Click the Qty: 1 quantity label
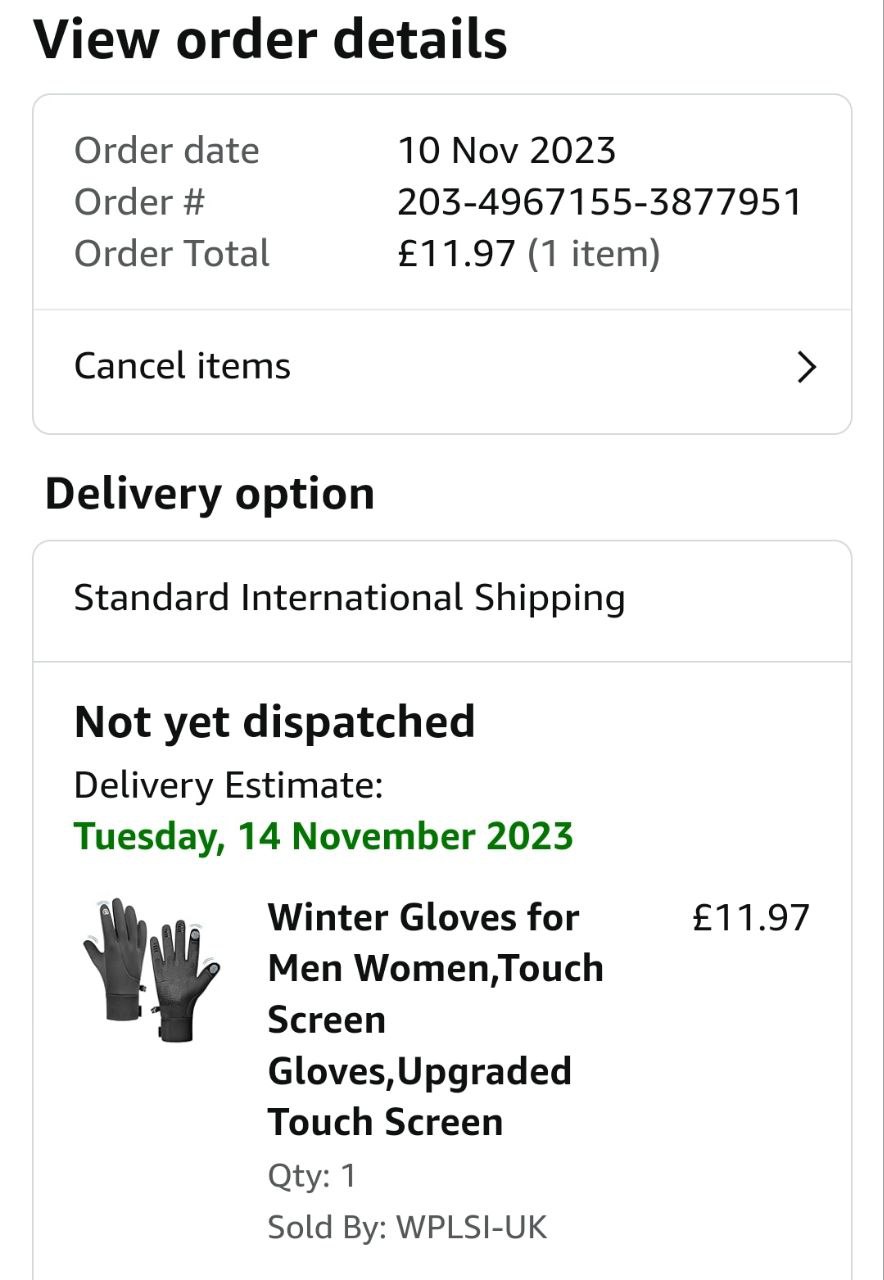 [x=311, y=1175]
